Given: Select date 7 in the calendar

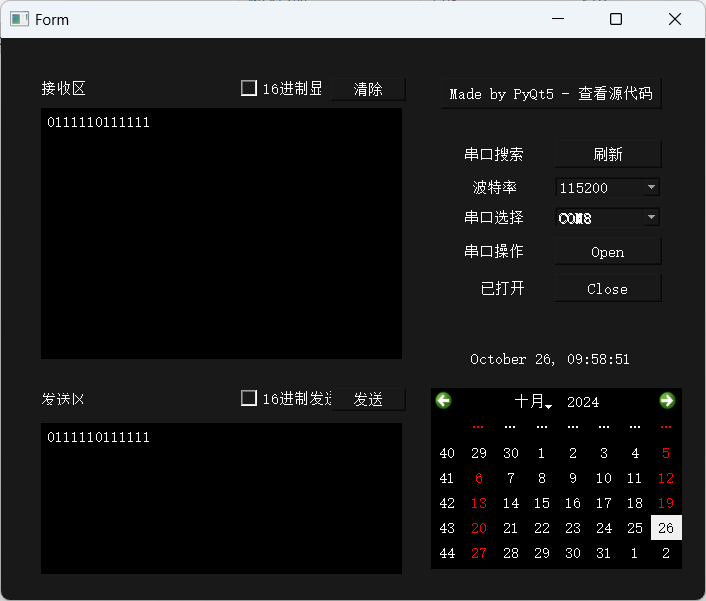Looking at the screenshot, I should coord(511,478).
